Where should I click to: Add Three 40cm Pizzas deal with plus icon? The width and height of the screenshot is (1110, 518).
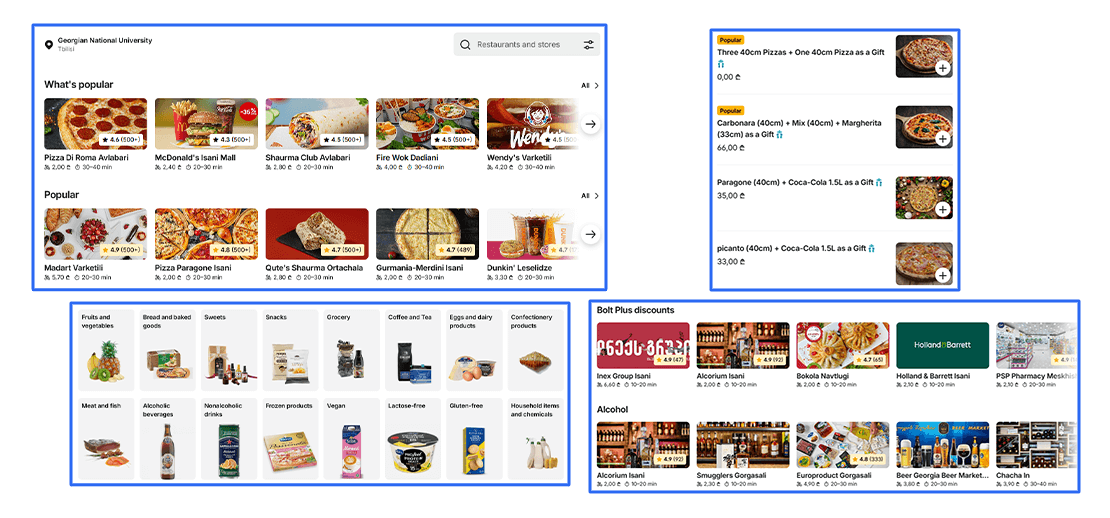942,69
